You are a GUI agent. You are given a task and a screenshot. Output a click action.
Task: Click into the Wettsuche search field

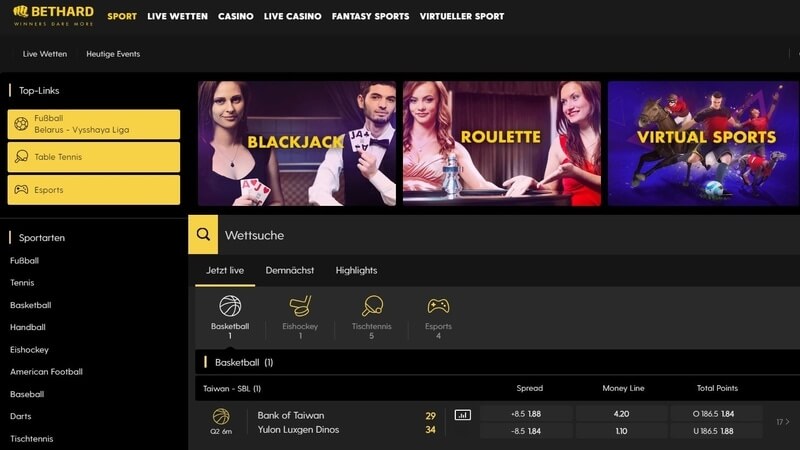(509, 235)
